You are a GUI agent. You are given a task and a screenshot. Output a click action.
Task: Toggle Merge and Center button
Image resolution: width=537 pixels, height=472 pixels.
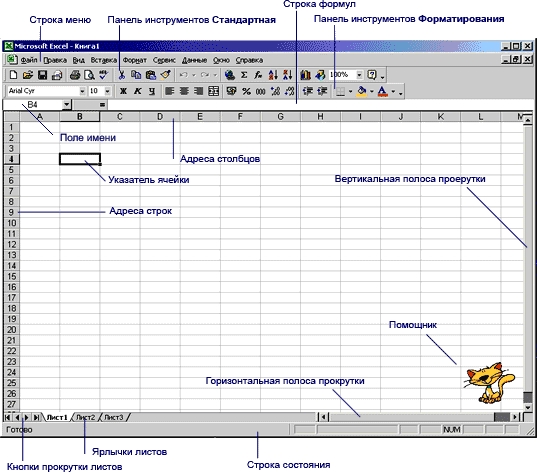point(213,91)
